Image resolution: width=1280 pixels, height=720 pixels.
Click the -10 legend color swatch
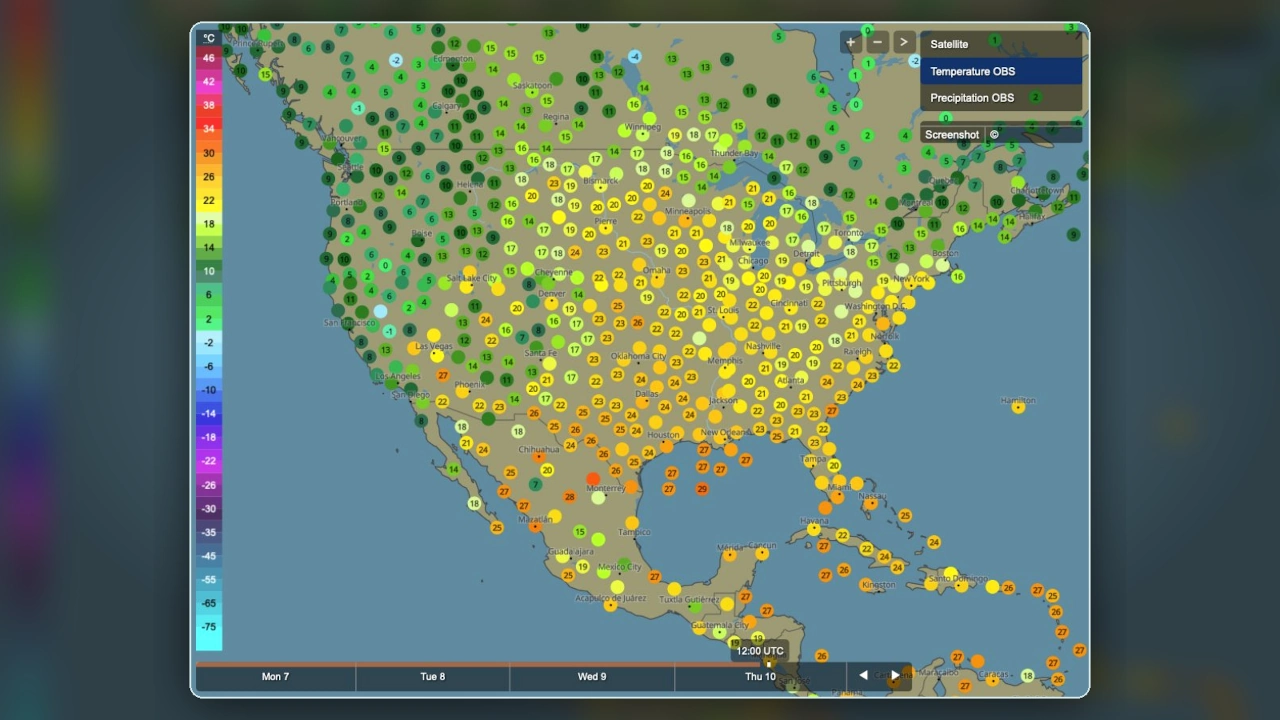pyautogui.click(x=208, y=390)
